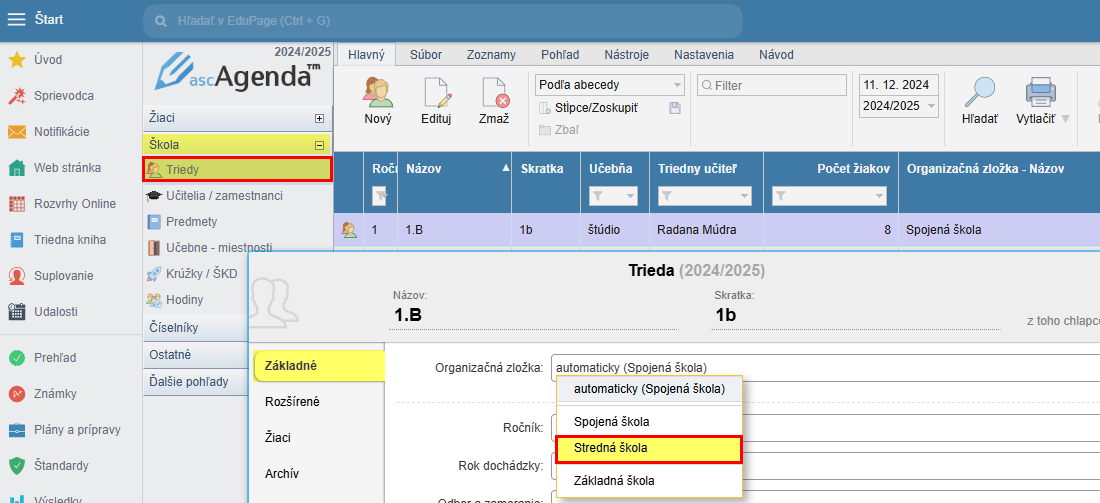Click the save column layout icon
Viewport: 1100px width, 503px height.
coord(674,108)
